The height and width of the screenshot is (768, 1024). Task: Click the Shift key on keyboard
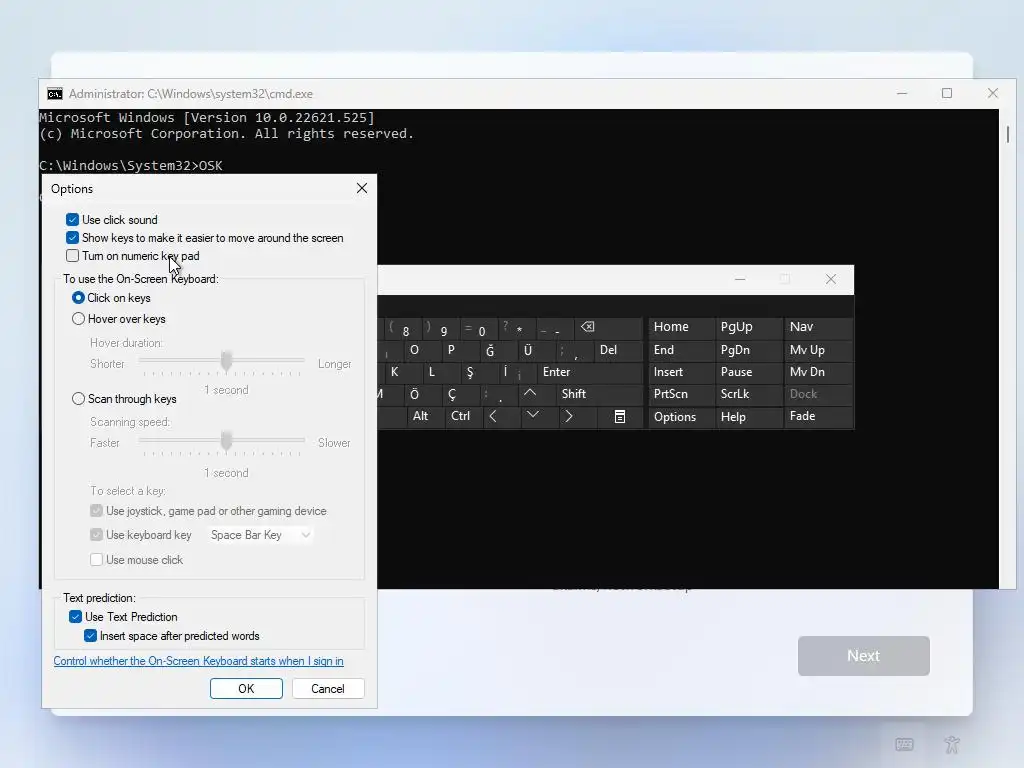click(600, 394)
